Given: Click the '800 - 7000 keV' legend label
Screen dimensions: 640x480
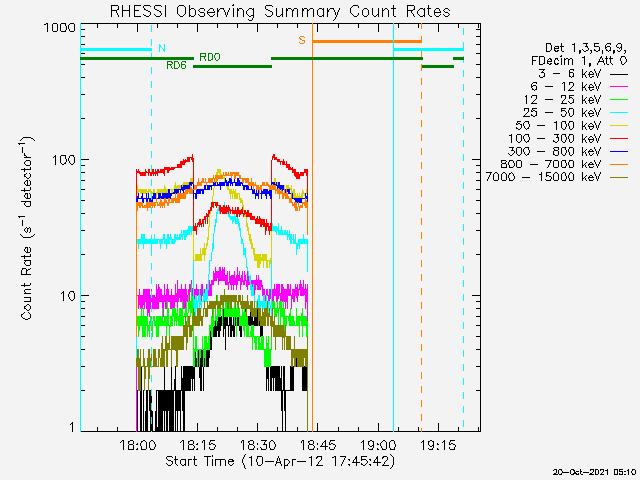Looking at the screenshot, I should coord(551,164).
